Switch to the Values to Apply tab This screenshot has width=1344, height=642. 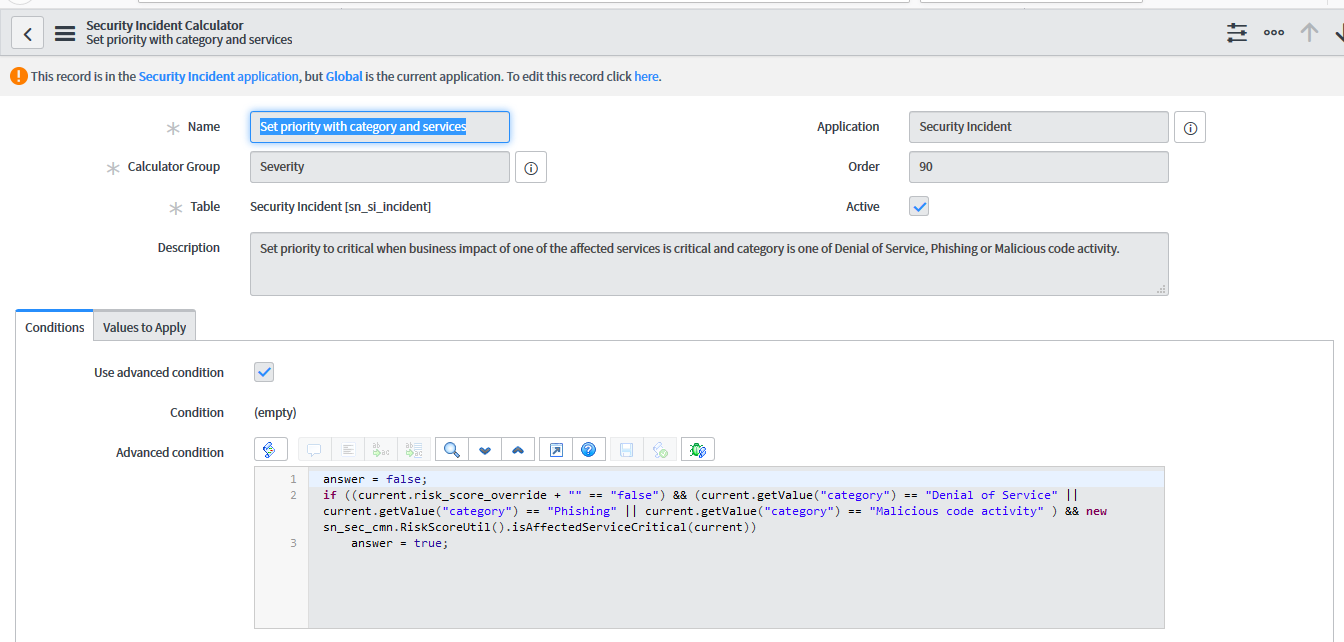(144, 325)
